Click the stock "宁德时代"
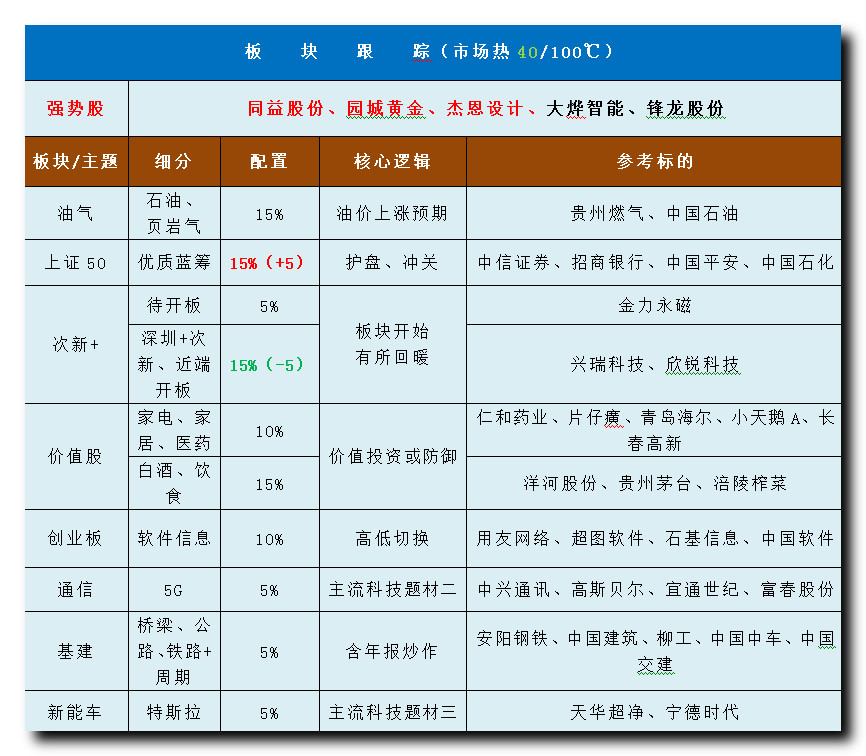This screenshot has height=756, width=866. 703,711
